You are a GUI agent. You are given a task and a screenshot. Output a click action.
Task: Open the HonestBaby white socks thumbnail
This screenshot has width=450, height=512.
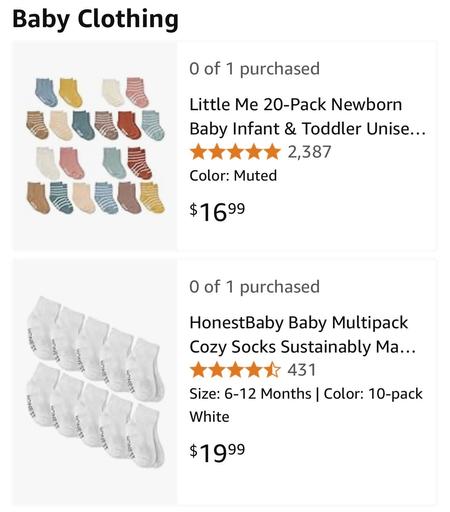pos(95,382)
